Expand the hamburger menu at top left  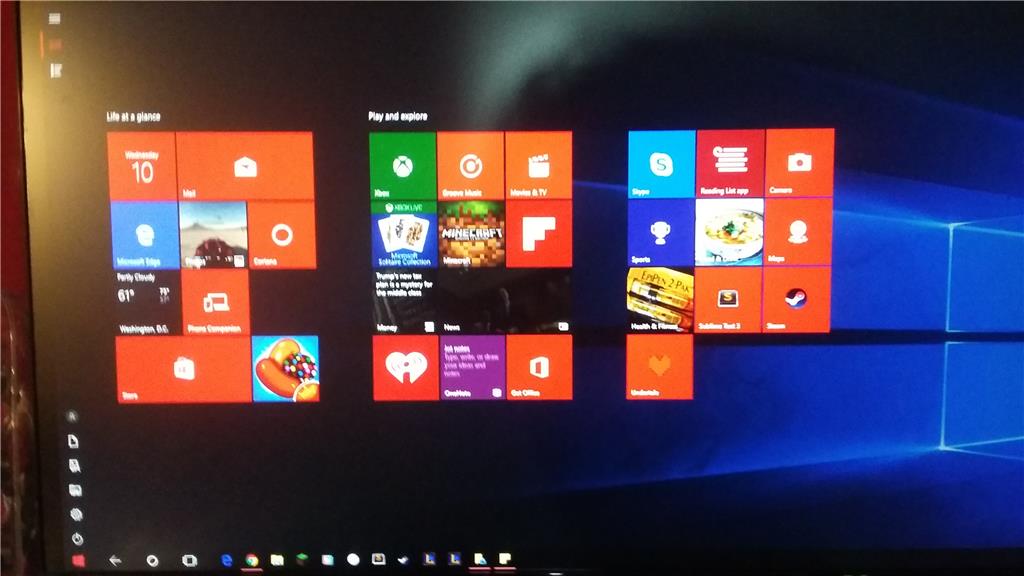55,19
